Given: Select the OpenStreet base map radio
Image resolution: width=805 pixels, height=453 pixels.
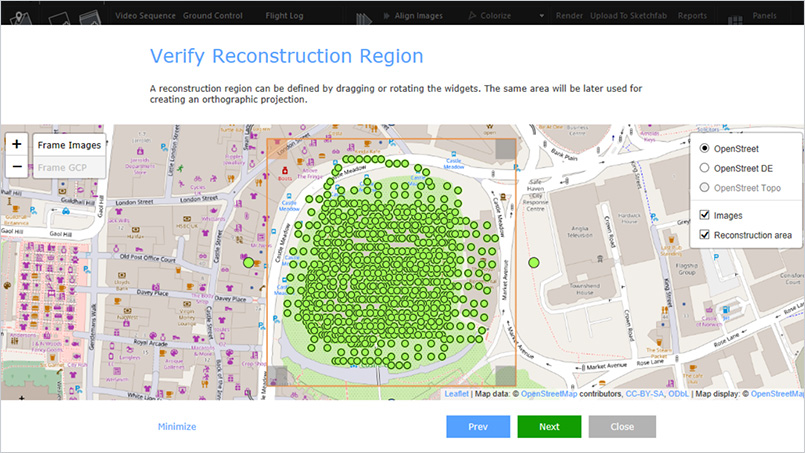Looking at the screenshot, I should pos(705,148).
